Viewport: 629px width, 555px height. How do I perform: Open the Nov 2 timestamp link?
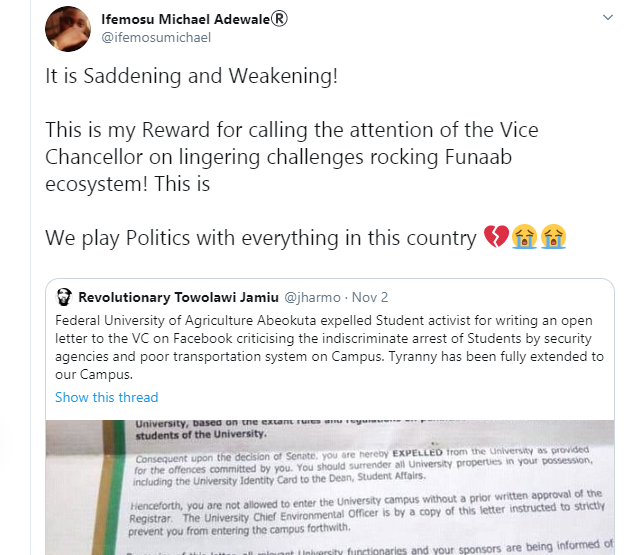tap(370, 297)
